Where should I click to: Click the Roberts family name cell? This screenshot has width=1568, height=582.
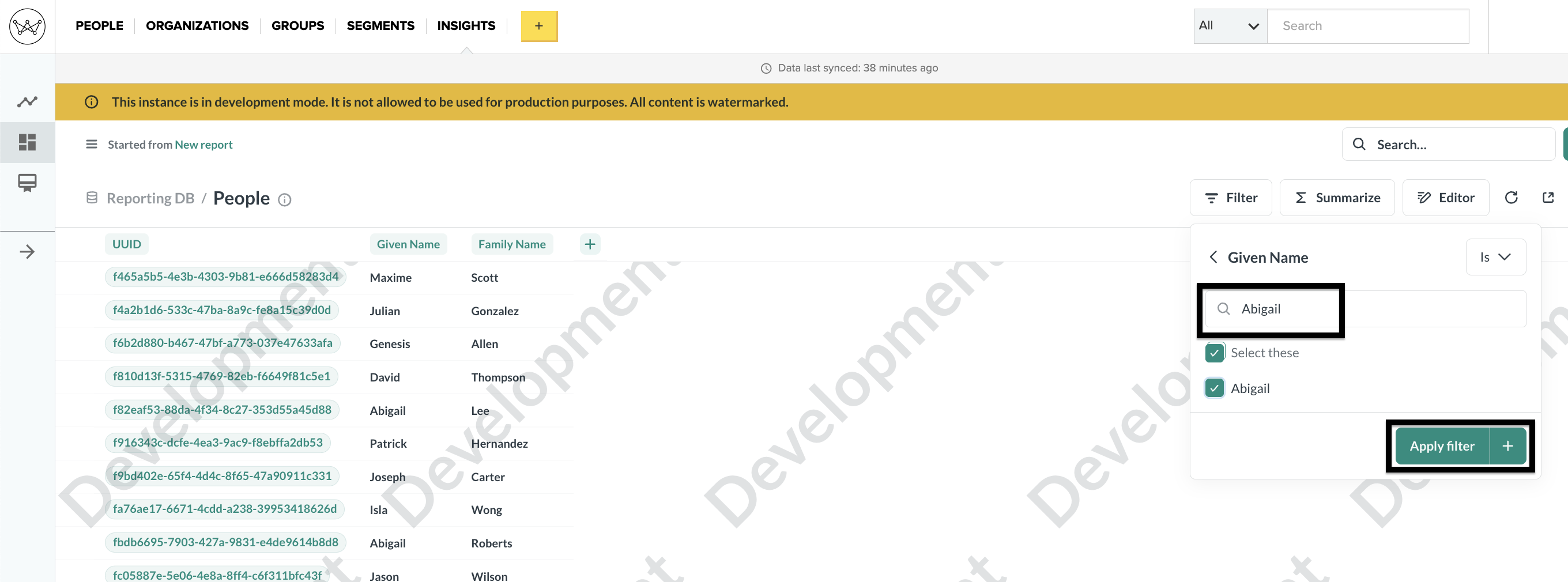[492, 544]
